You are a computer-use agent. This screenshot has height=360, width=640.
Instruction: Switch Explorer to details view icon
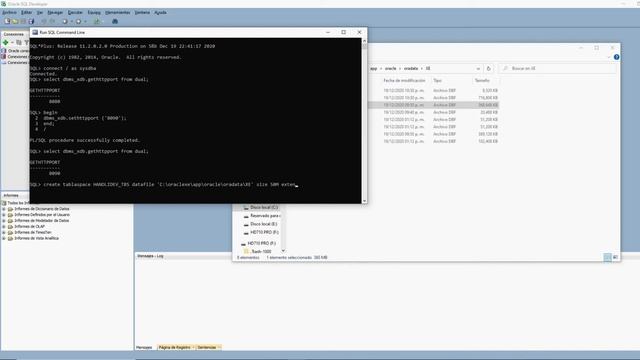coord(607,257)
